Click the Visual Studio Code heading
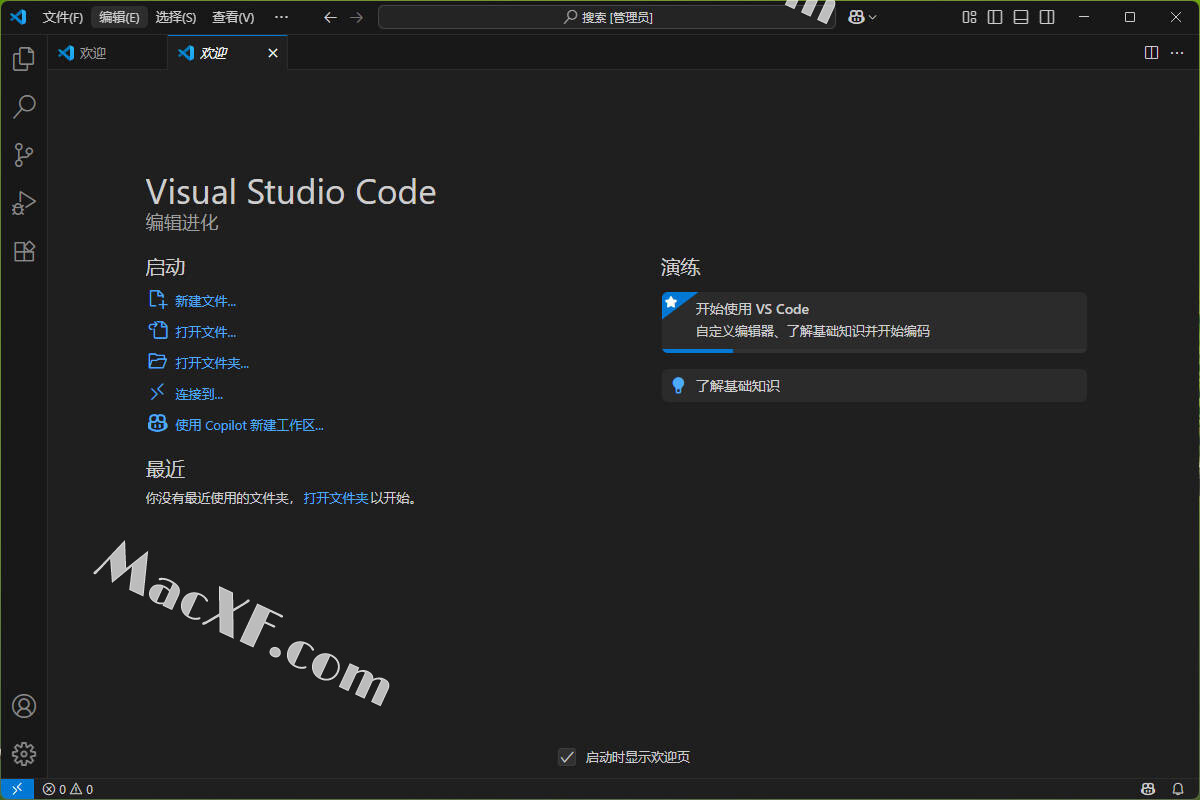Image resolution: width=1200 pixels, height=800 pixels. pyautogui.click(x=291, y=192)
